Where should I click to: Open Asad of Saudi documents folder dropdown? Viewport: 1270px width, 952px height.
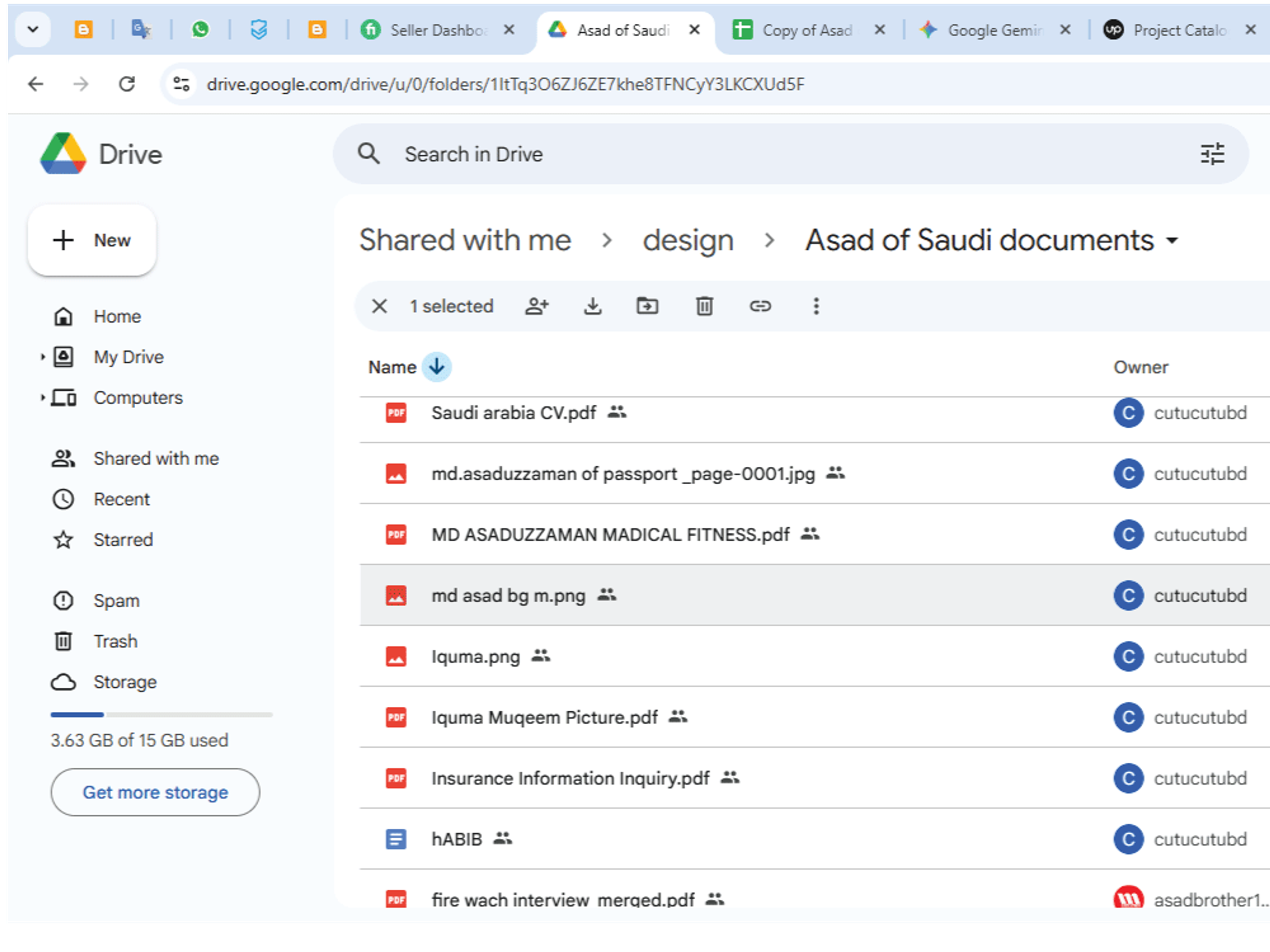point(1171,240)
